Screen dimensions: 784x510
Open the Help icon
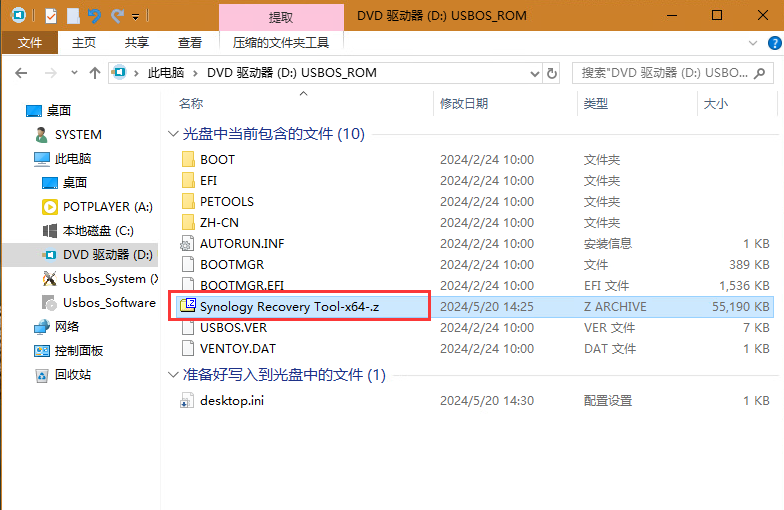click(x=774, y=43)
